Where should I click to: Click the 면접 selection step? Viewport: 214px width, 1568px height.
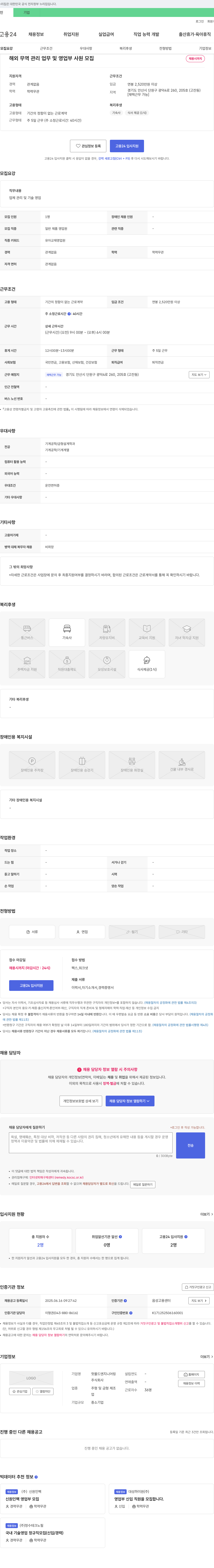pos(82,932)
